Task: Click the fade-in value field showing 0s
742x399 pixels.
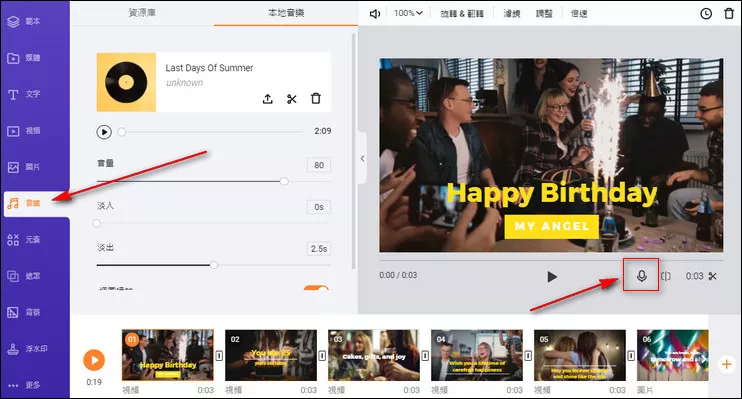Action: point(319,207)
